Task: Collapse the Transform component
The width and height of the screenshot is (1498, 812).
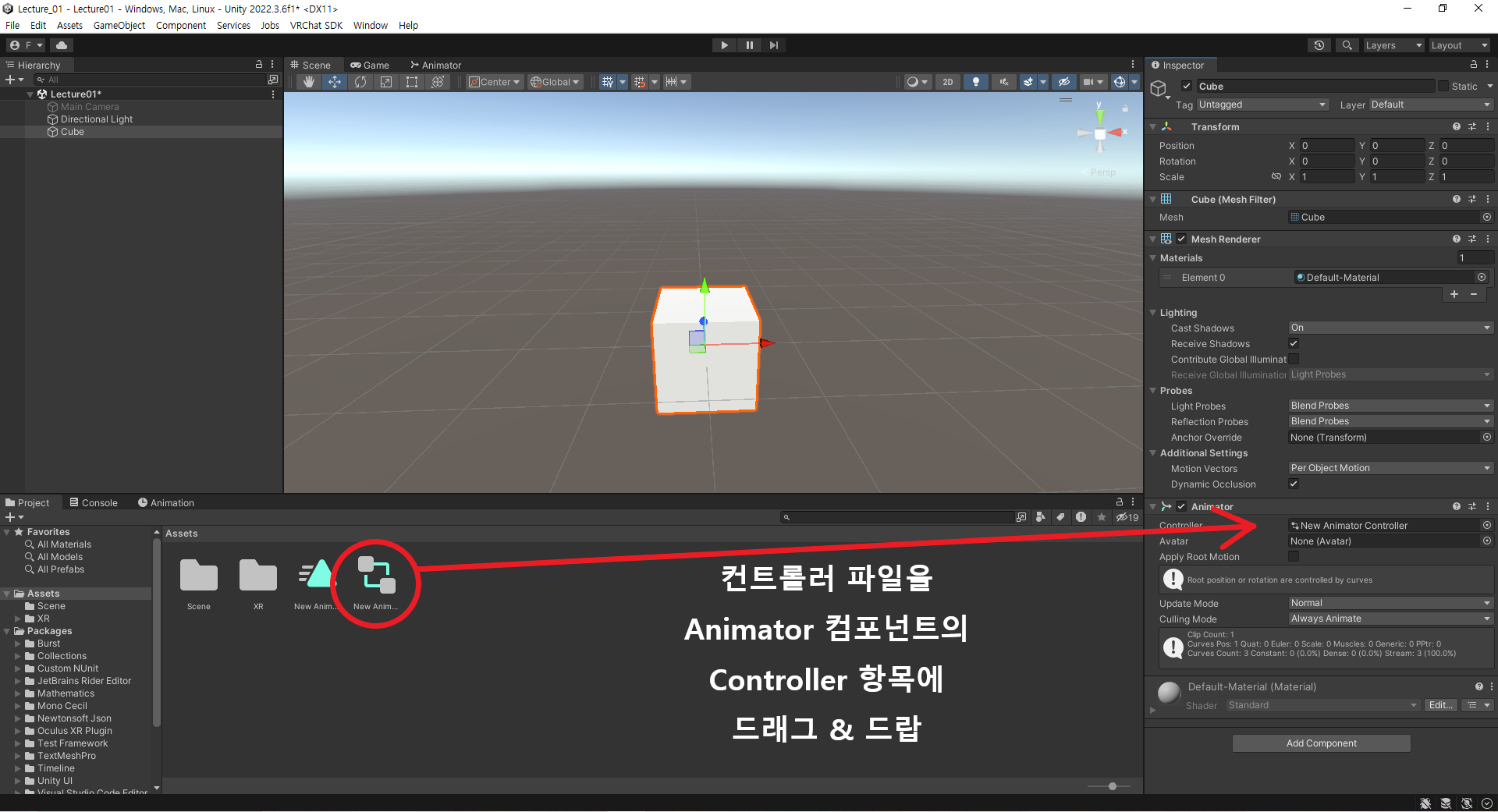Action: (1153, 127)
